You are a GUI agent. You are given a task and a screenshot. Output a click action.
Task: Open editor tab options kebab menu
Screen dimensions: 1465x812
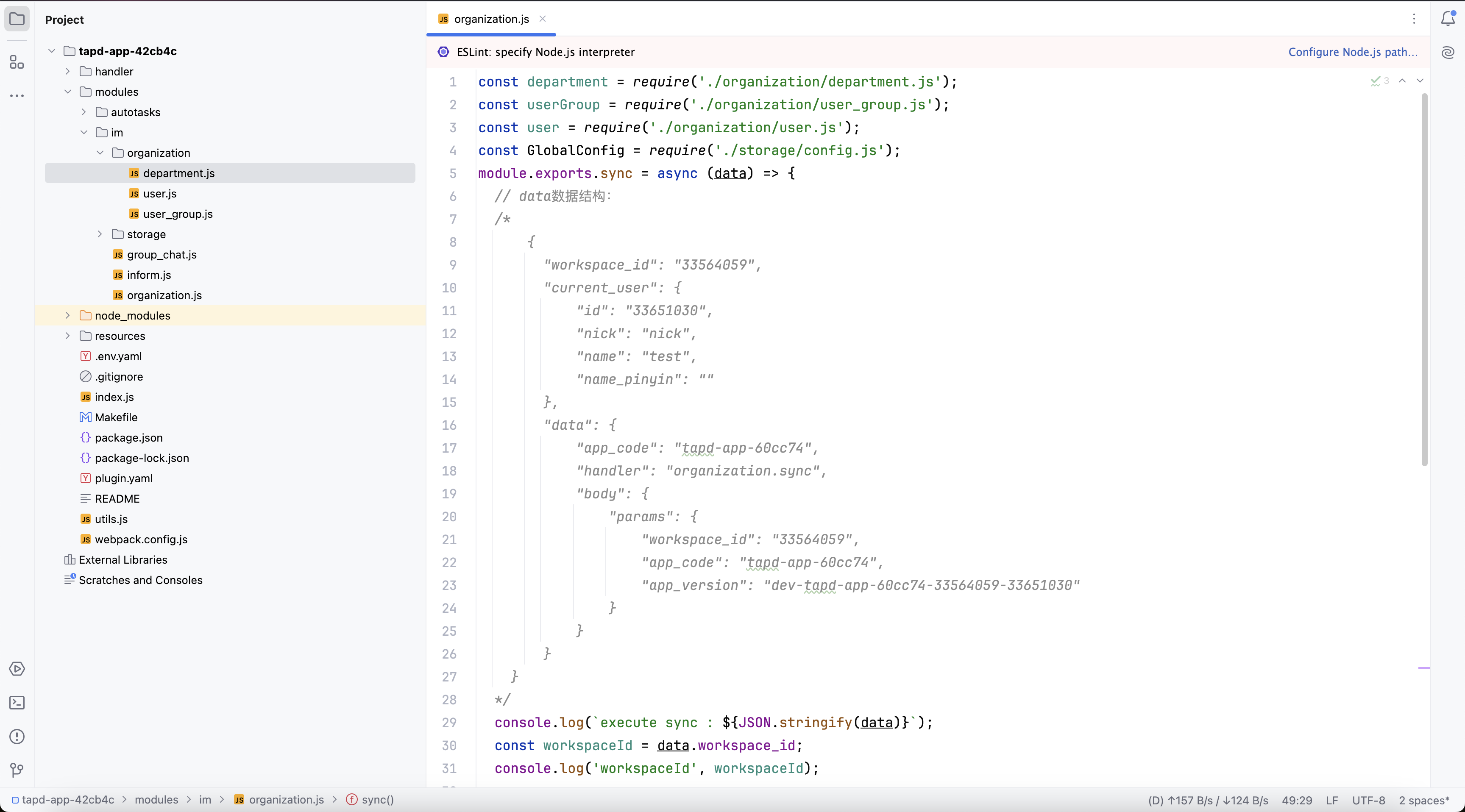pos(1414,19)
